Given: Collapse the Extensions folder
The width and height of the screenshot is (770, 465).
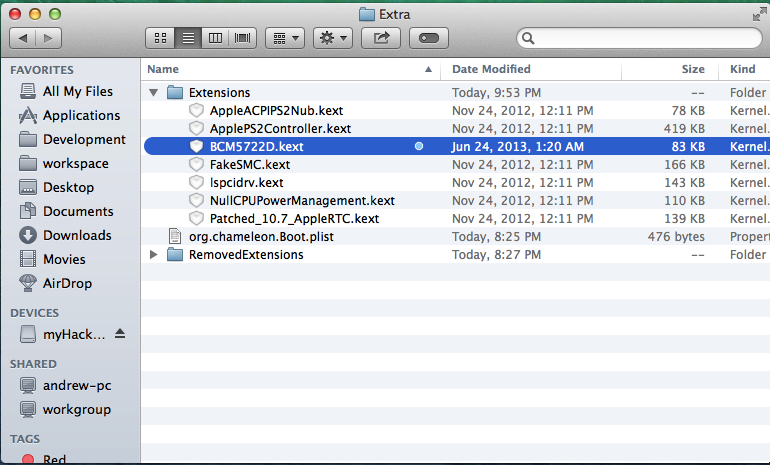Looking at the screenshot, I should 153,93.
